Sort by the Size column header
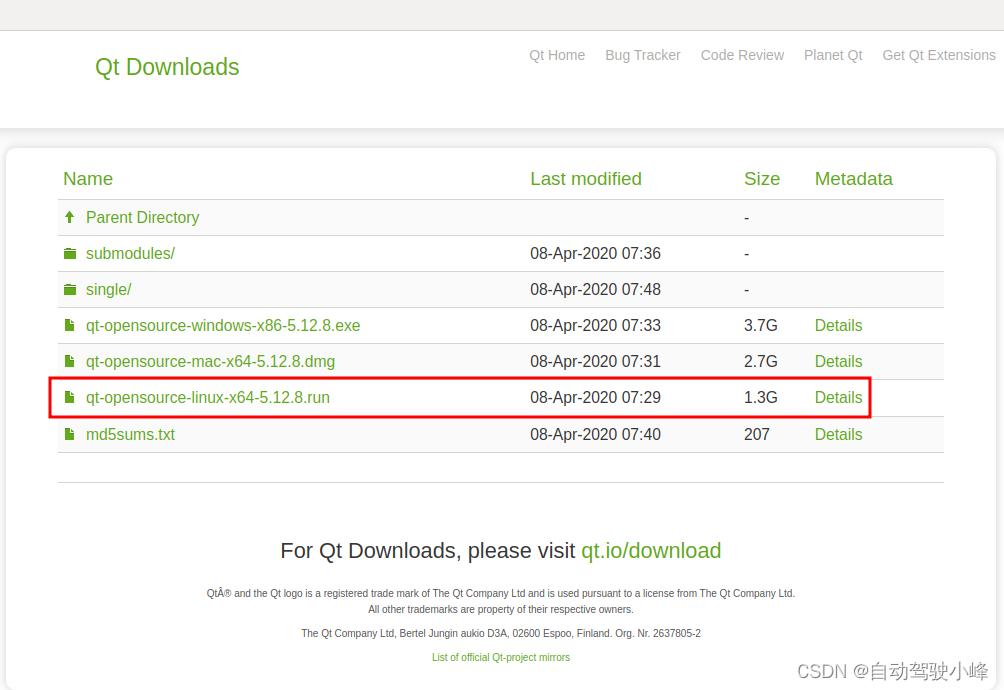The image size is (1004, 690). coord(762,179)
